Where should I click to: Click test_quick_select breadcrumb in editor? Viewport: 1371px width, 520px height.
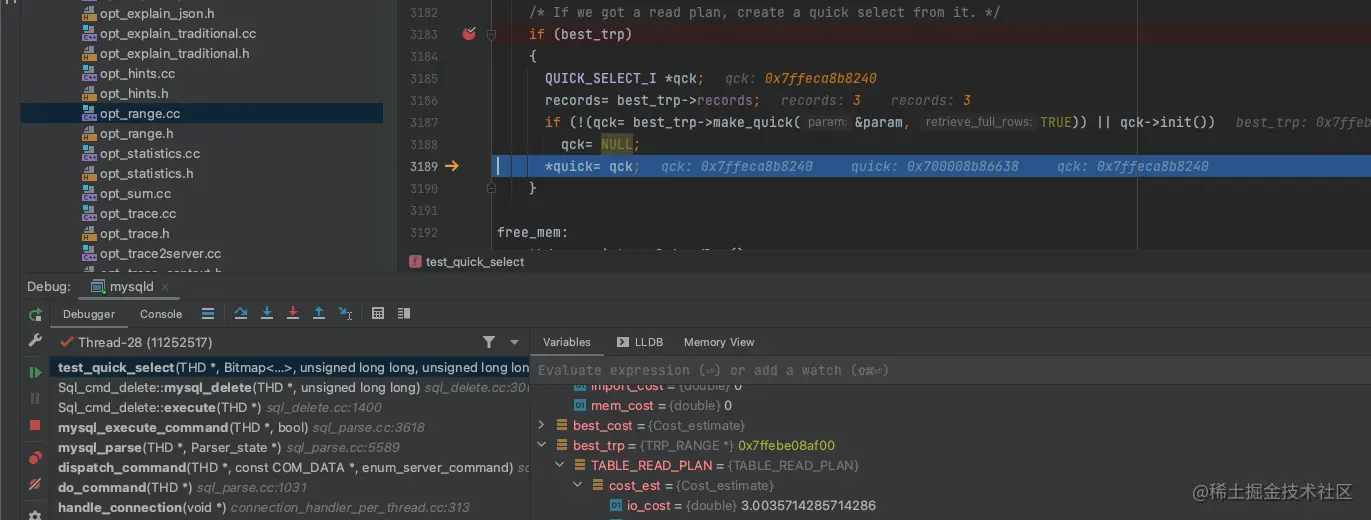(x=475, y=262)
